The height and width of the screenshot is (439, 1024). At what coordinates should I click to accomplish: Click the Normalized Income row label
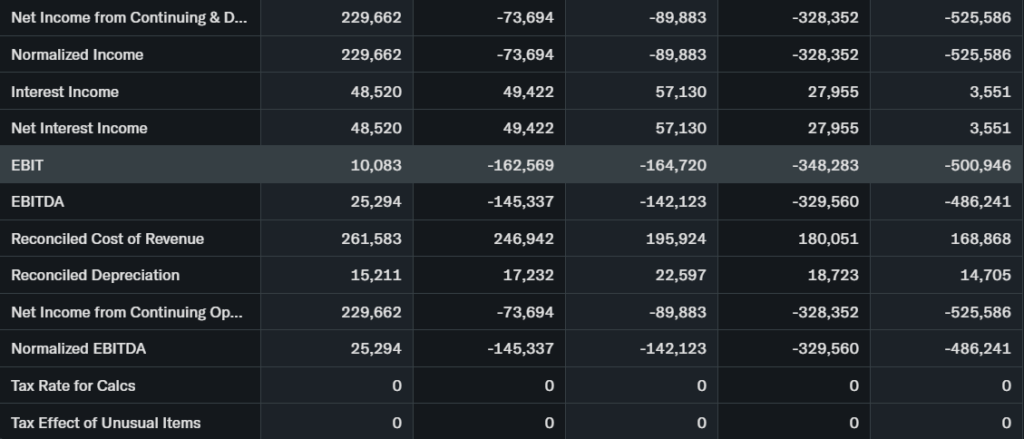(77, 55)
